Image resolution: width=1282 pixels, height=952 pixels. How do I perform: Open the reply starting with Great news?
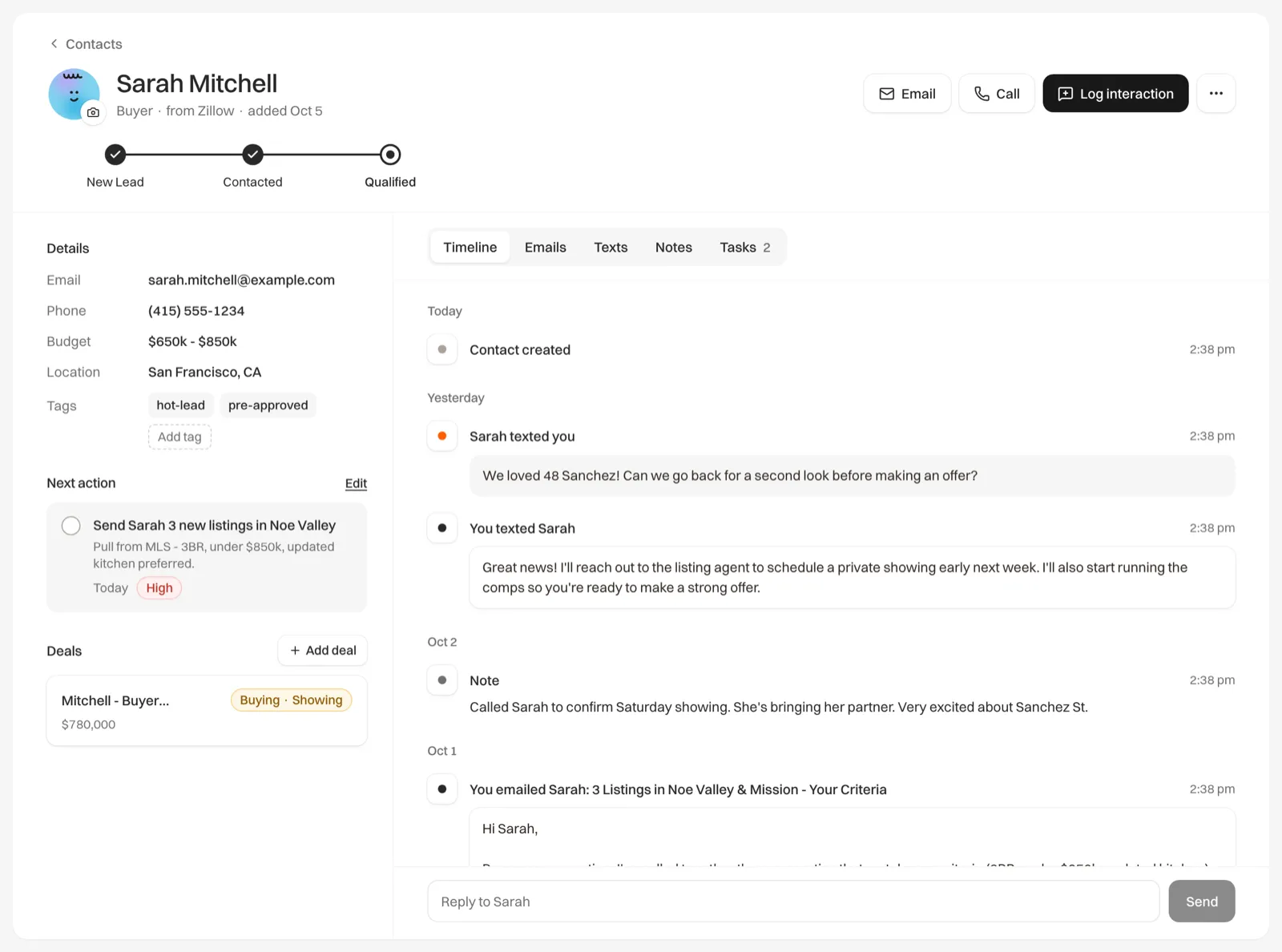(x=853, y=578)
